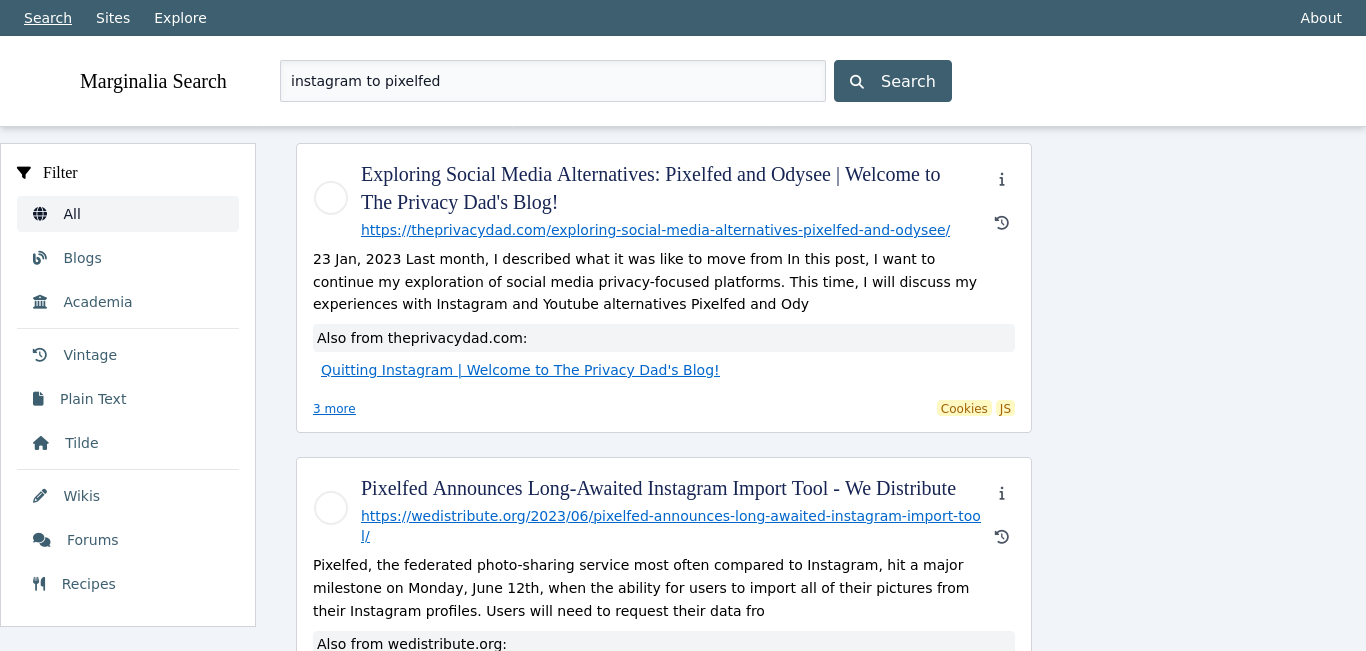Click the utensils icon beside Recipes
The height and width of the screenshot is (651, 1366).
[x=39, y=584]
